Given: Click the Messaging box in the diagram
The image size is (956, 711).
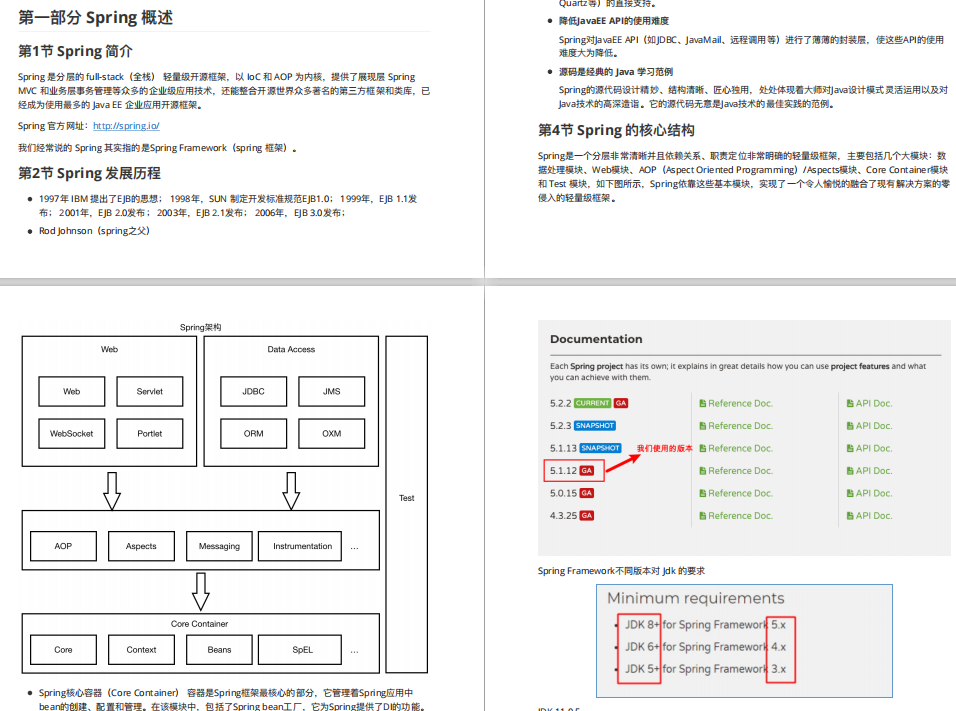Looking at the screenshot, I should click(219, 546).
